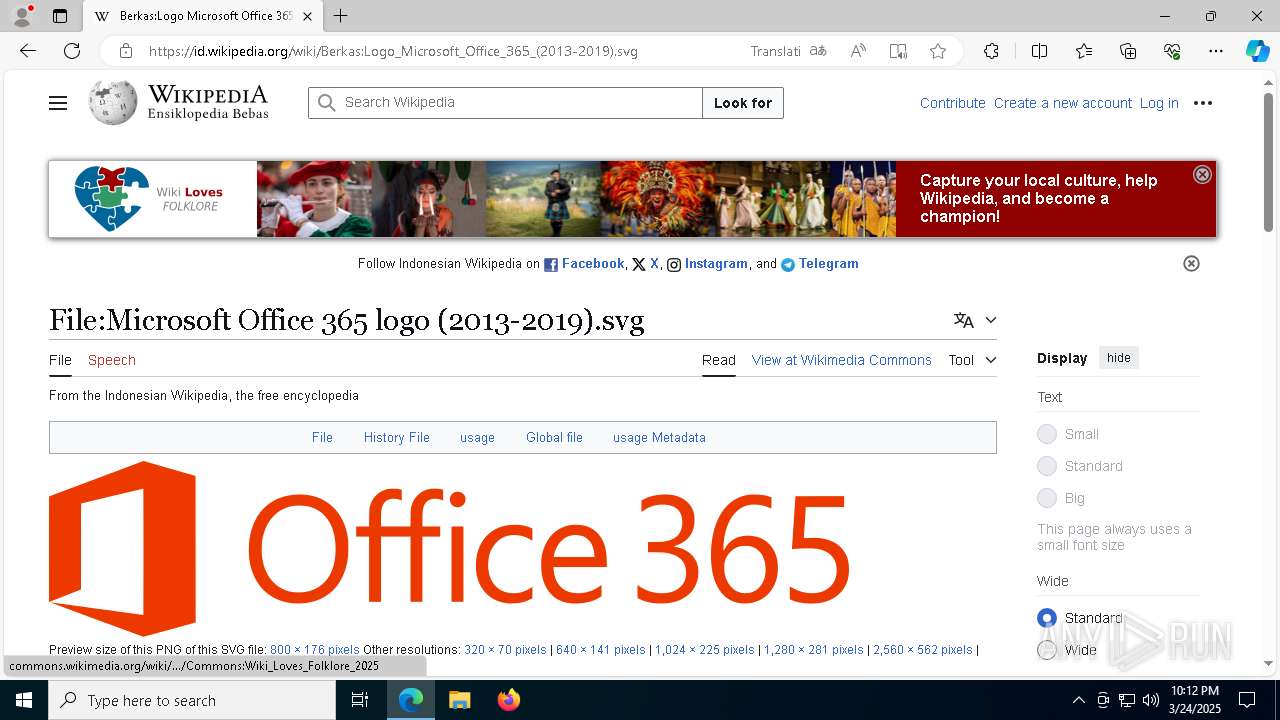1280x720 pixels.
Task: Click the Wikipedia globe logo
Action: 113,102
